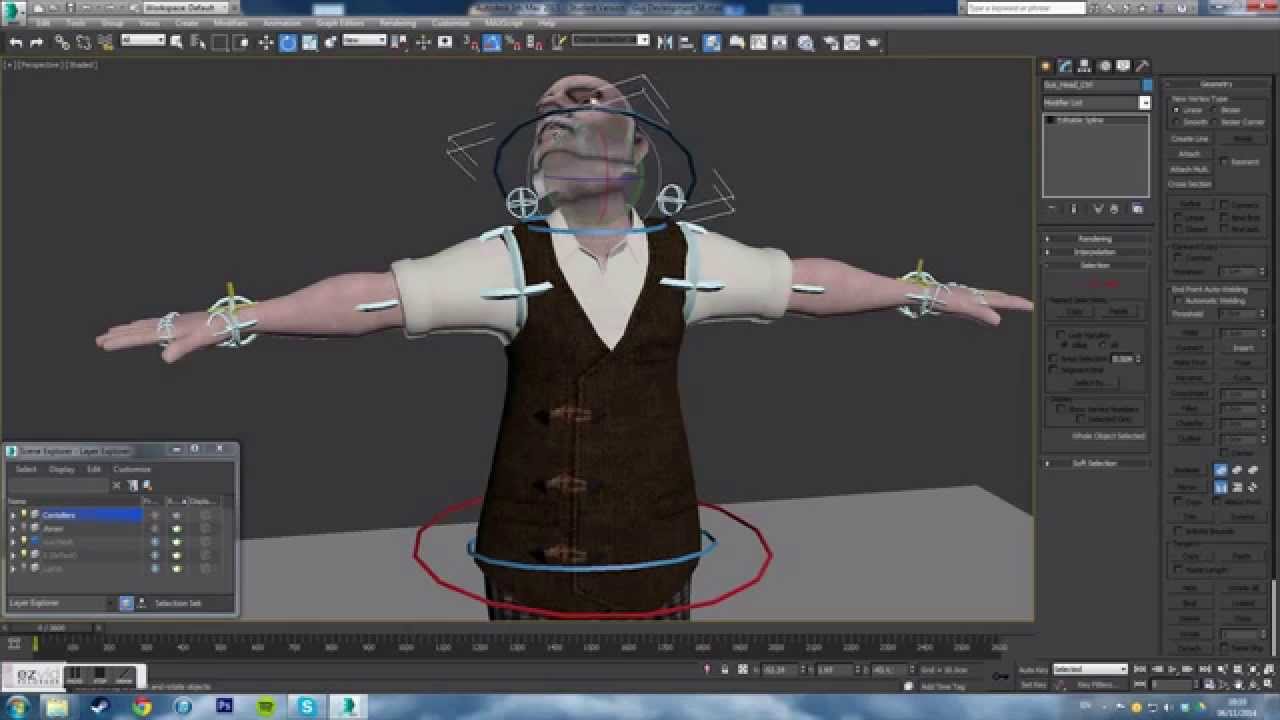1280x720 pixels.
Task: Select the Smooth new vertex type radio
Action: pyautogui.click(x=1177, y=122)
